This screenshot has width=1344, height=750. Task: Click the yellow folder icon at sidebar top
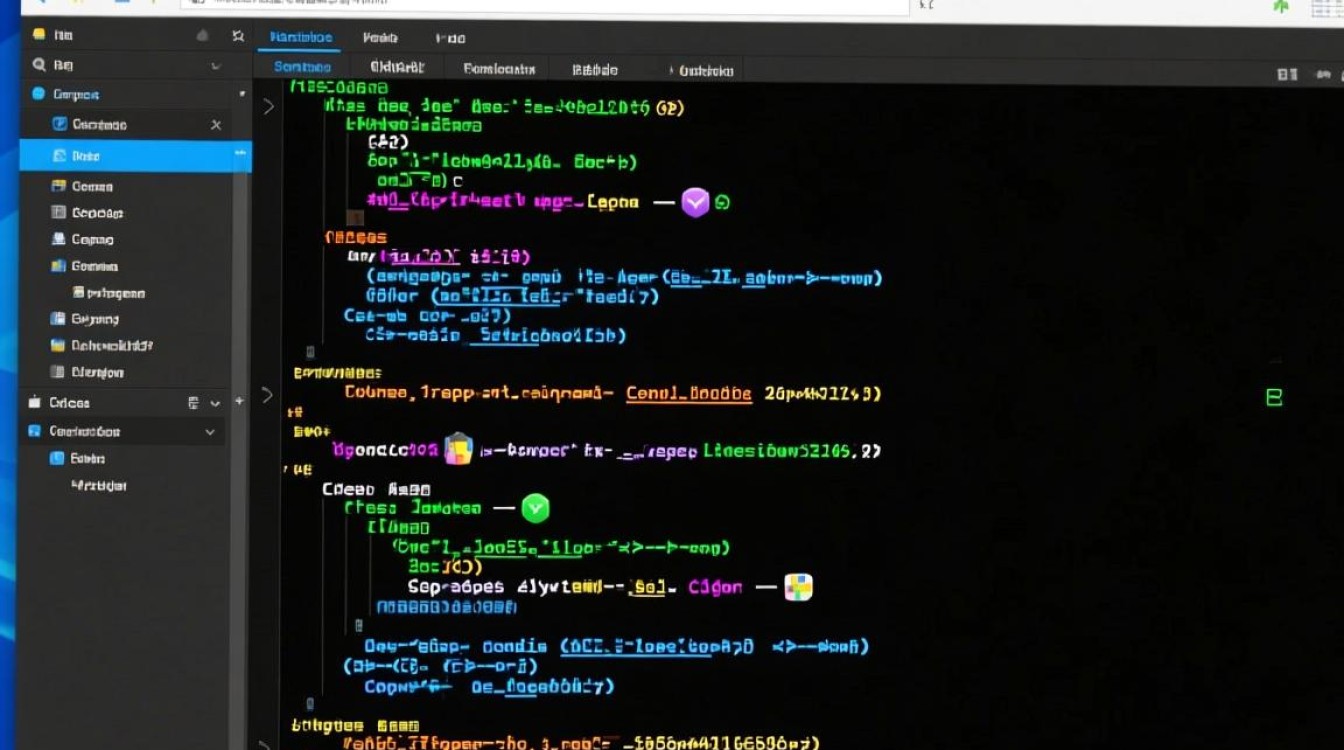tap(39, 35)
